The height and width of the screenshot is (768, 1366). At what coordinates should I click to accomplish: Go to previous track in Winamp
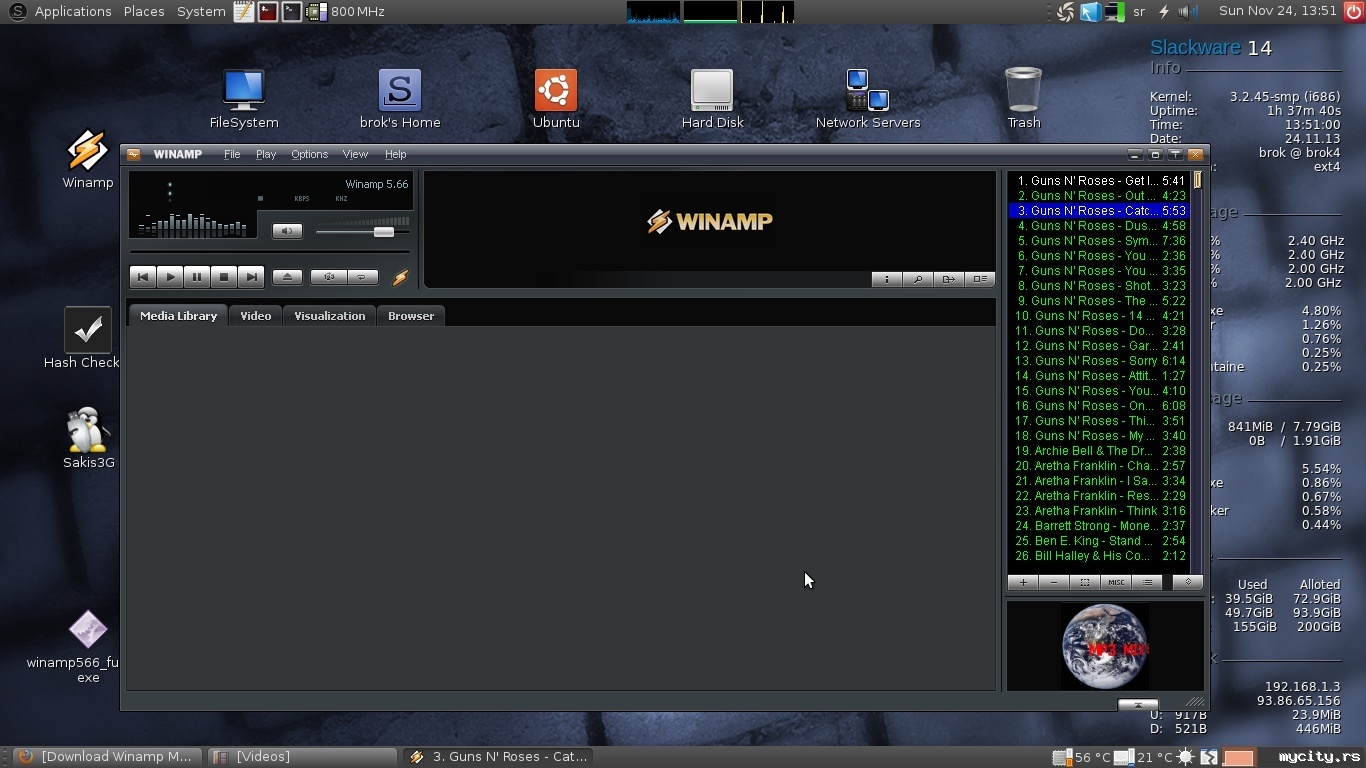coord(143,277)
